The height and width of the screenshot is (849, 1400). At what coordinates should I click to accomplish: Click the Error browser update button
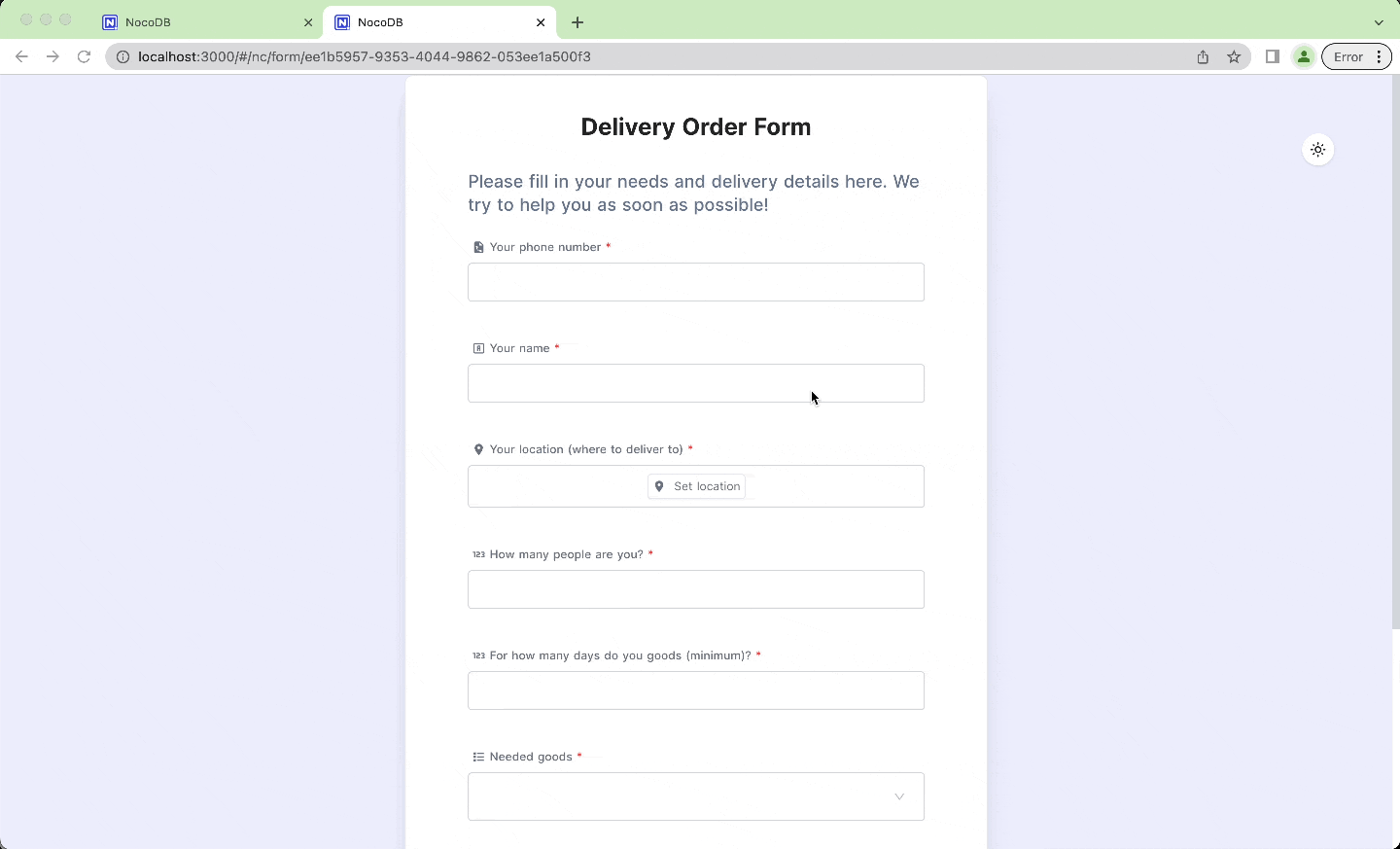click(x=1356, y=56)
